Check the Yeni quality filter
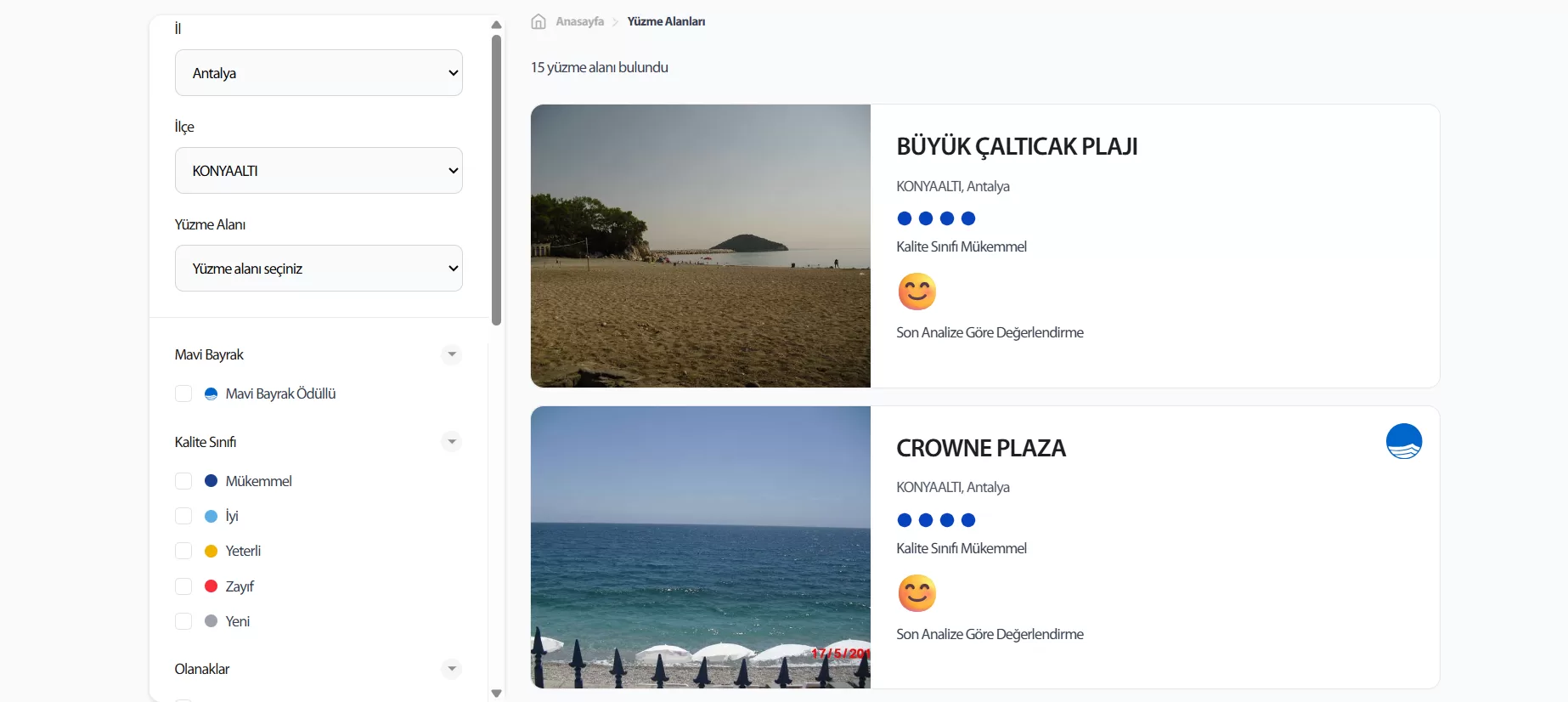The image size is (1568, 702). click(x=183, y=621)
